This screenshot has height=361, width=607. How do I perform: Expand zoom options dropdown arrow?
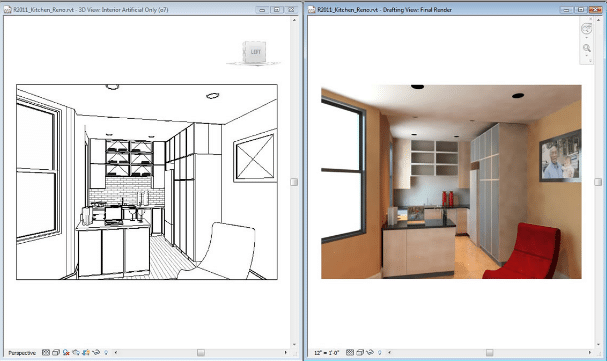(x=586, y=55)
